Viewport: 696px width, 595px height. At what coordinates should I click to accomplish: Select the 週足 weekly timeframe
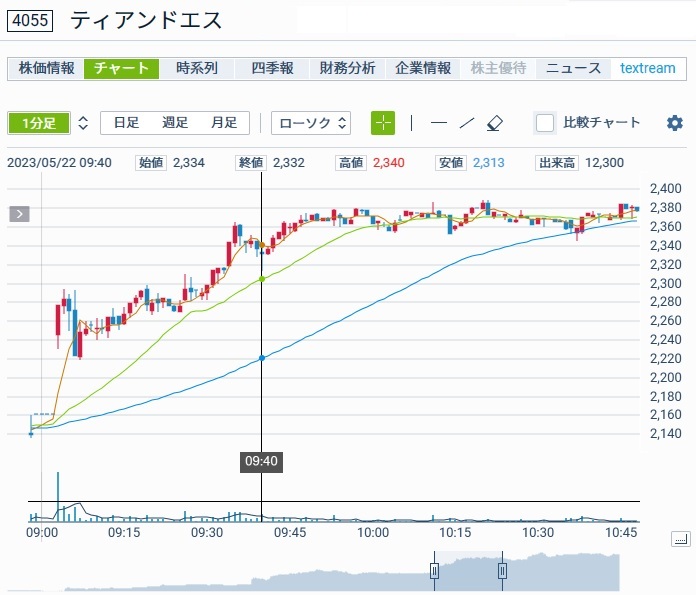pos(175,123)
